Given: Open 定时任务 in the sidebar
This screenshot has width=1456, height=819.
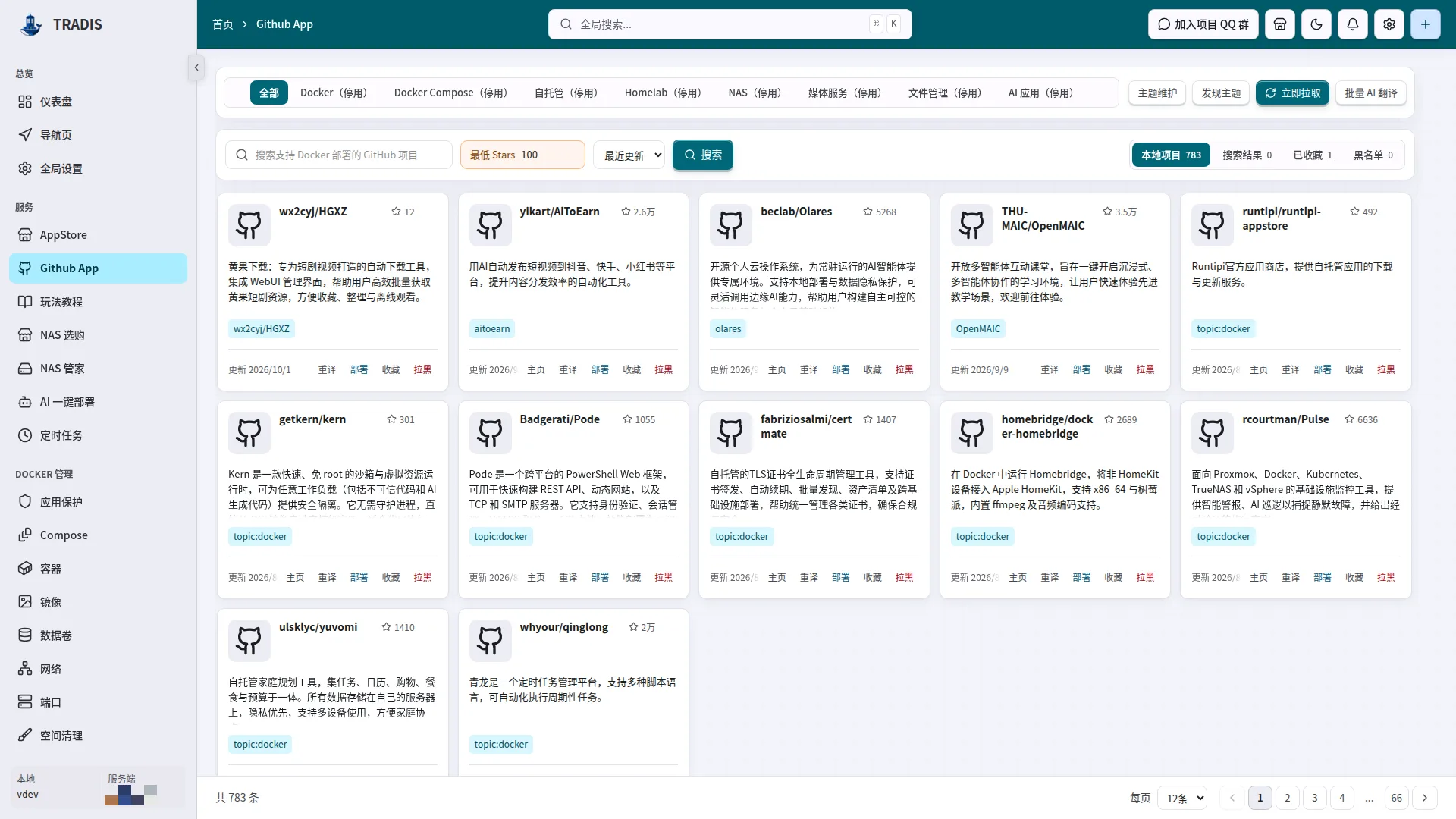Looking at the screenshot, I should pyautogui.click(x=98, y=435).
